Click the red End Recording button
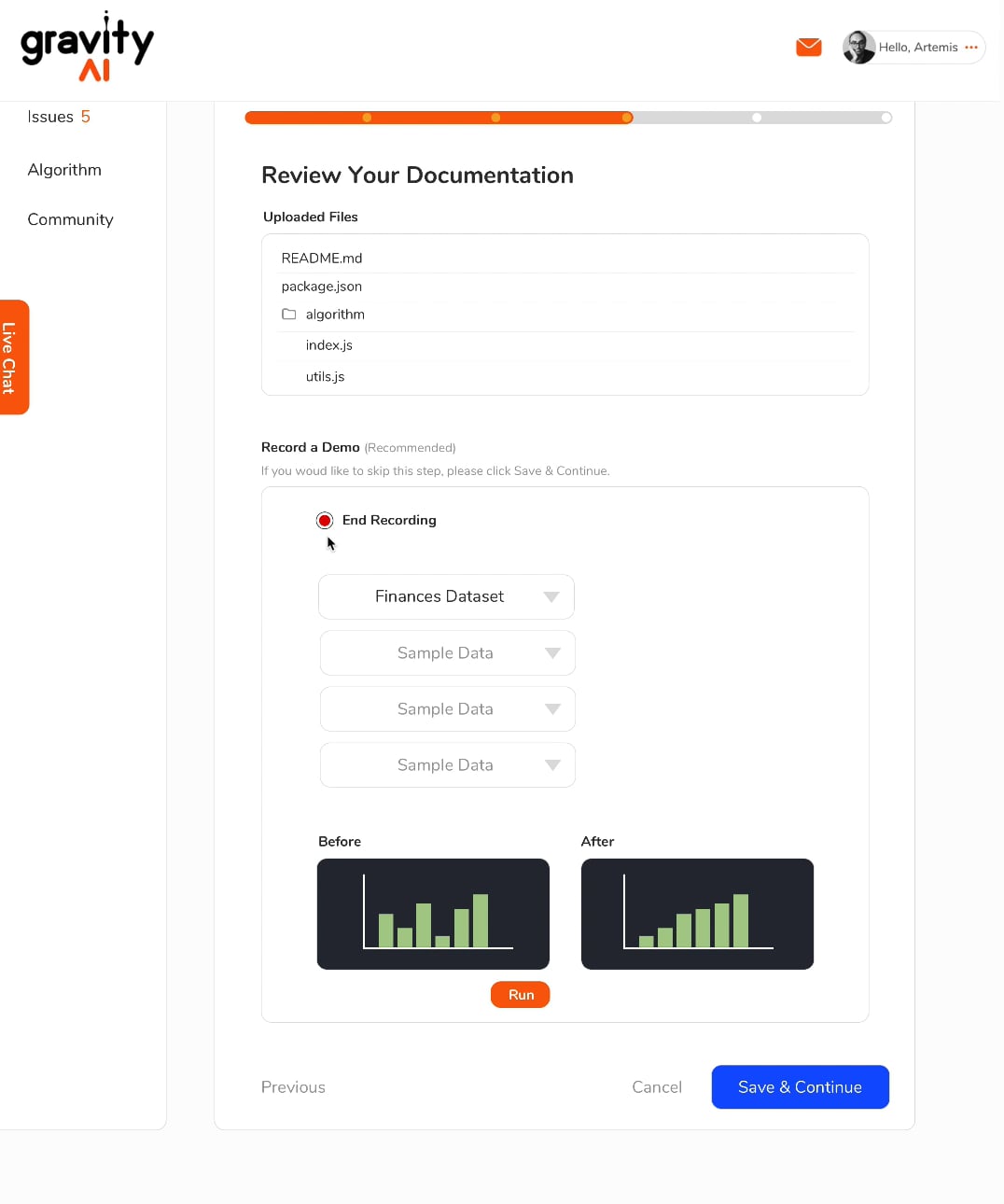The image size is (1004, 1204). click(325, 520)
